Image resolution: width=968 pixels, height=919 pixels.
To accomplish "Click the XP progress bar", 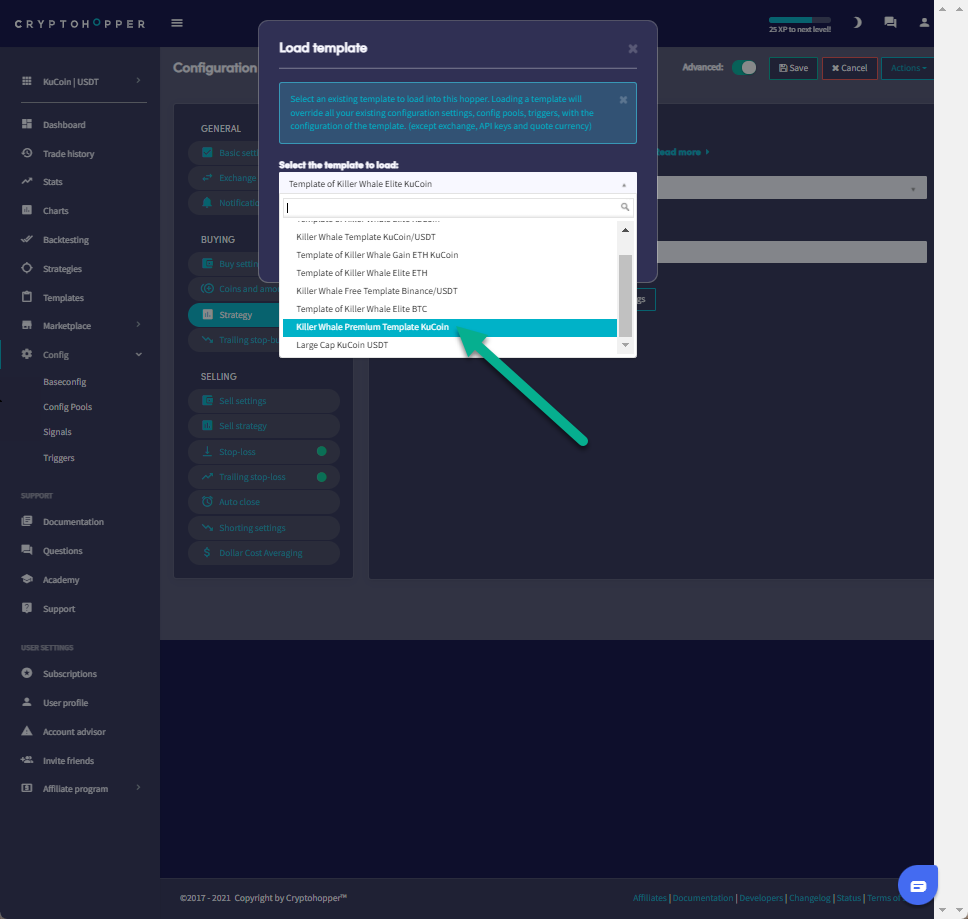I will coord(799,20).
